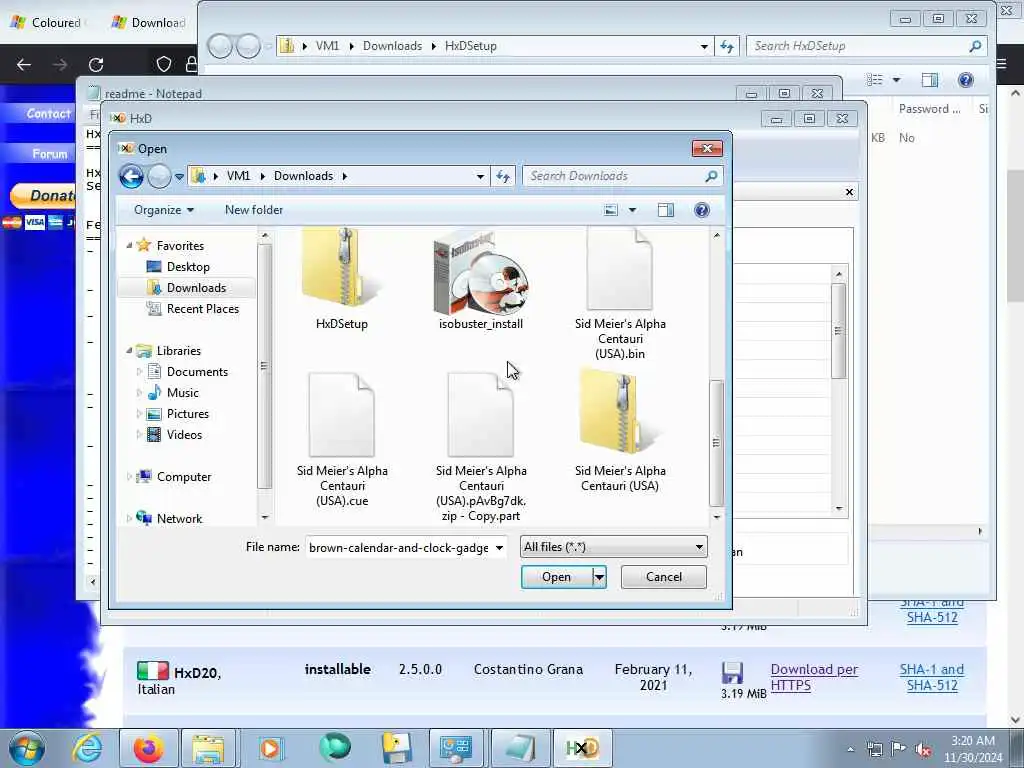Click Search HxDSetup field in Explorer window
Image resolution: width=1024 pixels, height=768 pixels.
pyautogui.click(x=865, y=46)
